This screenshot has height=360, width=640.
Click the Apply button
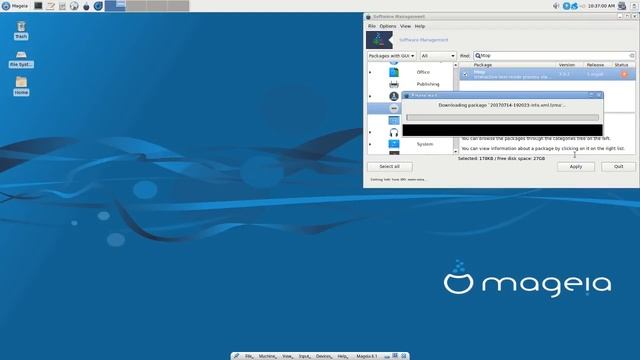coord(576,167)
